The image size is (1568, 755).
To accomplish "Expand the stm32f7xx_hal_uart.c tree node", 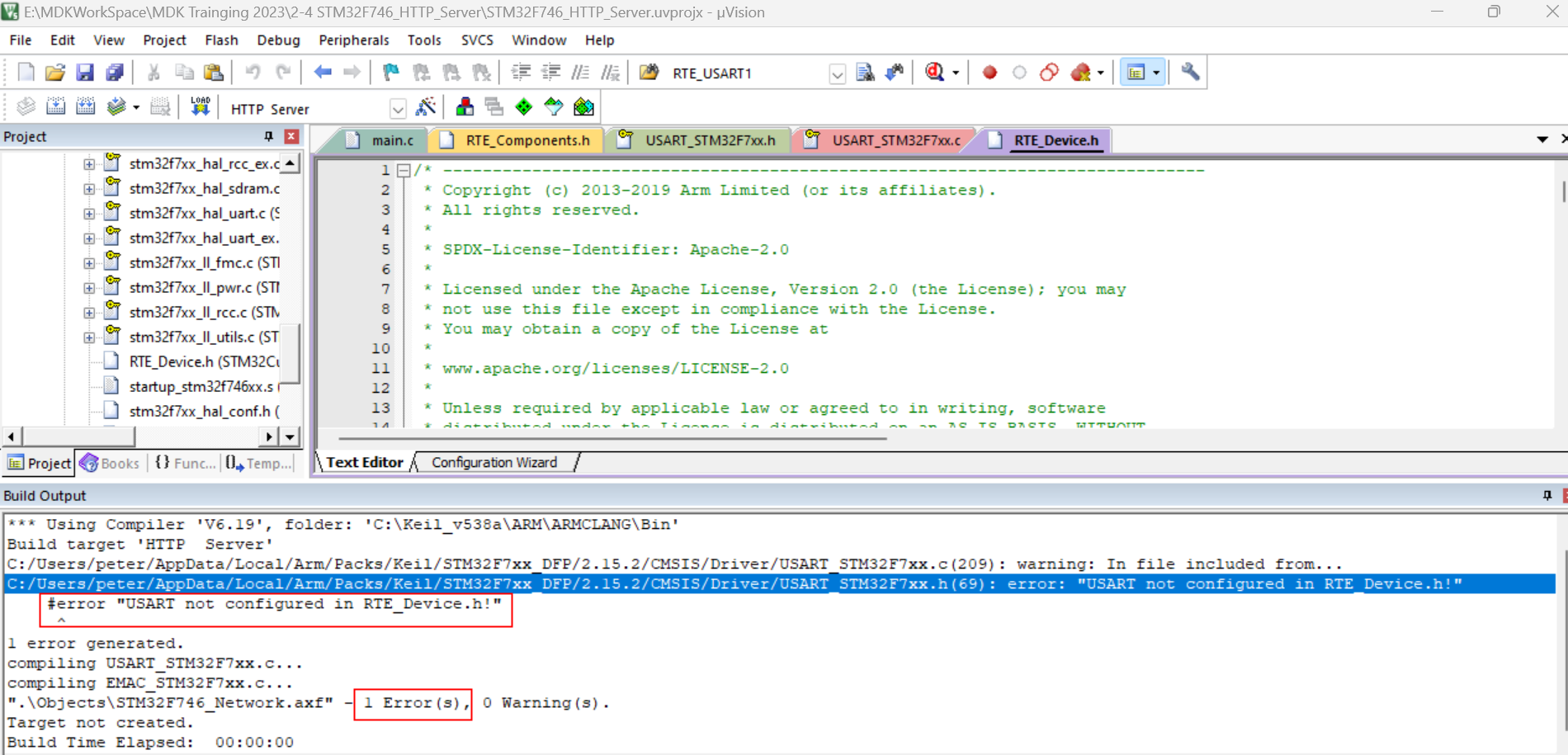I will point(88,213).
